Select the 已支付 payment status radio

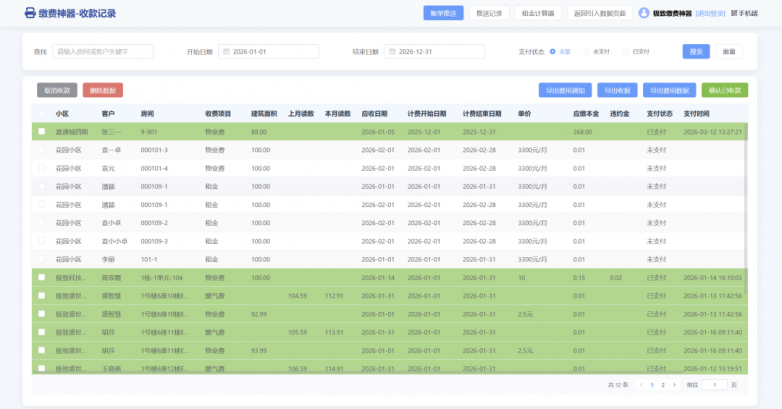coord(625,51)
